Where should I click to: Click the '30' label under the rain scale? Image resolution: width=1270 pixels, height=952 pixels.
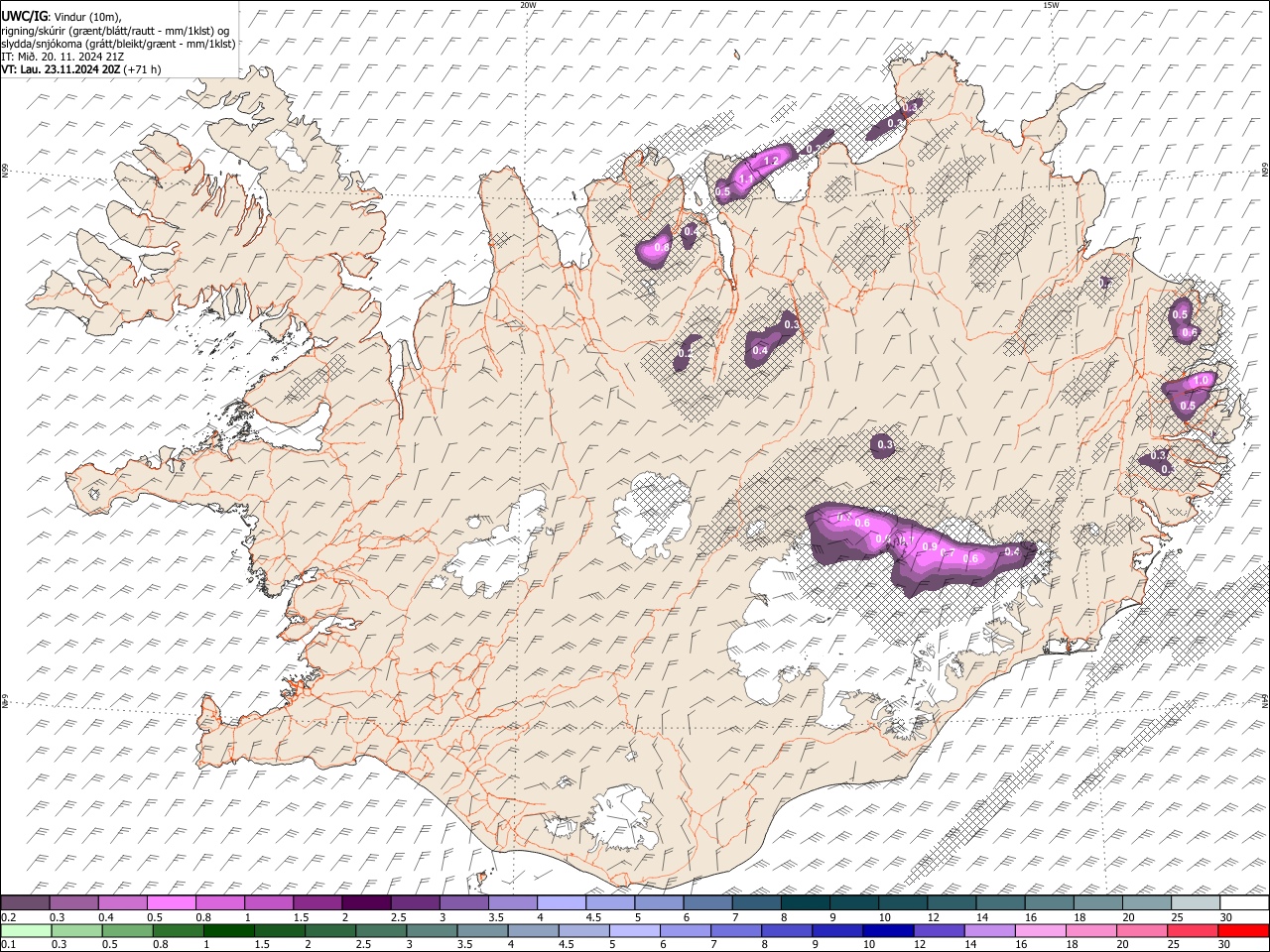point(1224,944)
